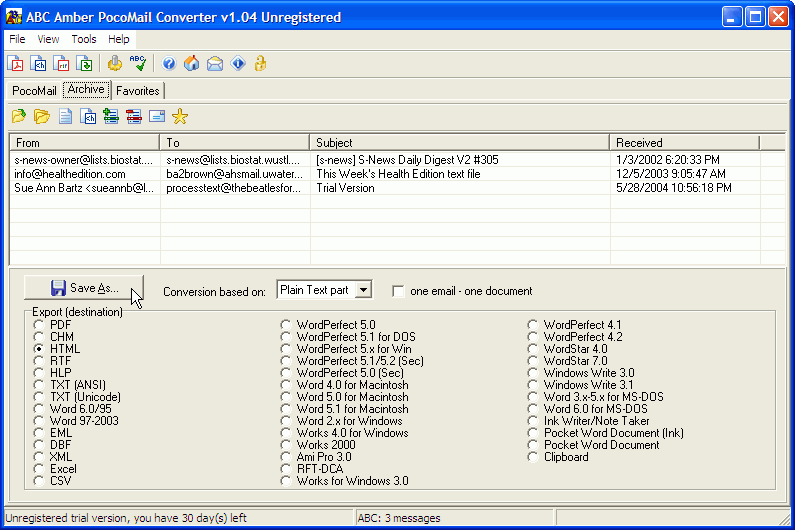795x530 pixels.
Task: Select RTF export radio button
Action: pos(39,361)
